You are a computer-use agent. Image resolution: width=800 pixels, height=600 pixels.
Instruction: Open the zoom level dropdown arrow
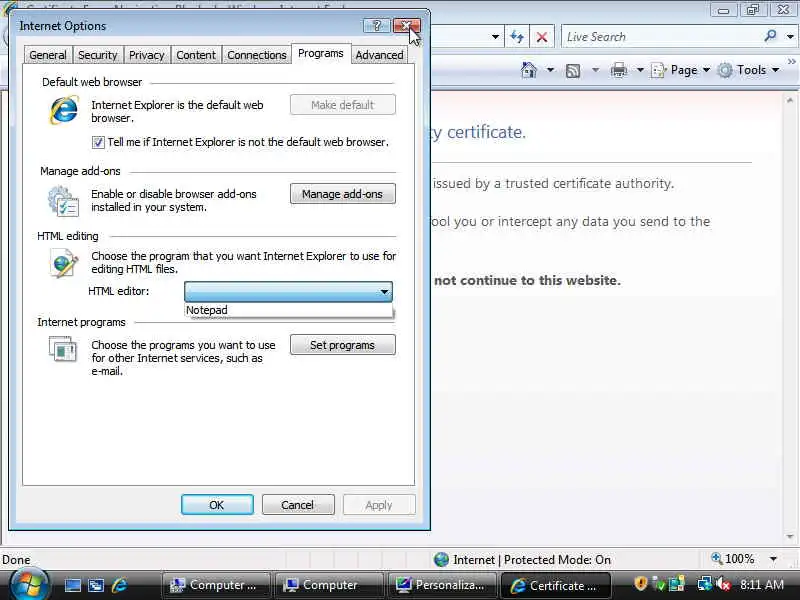tap(773, 559)
